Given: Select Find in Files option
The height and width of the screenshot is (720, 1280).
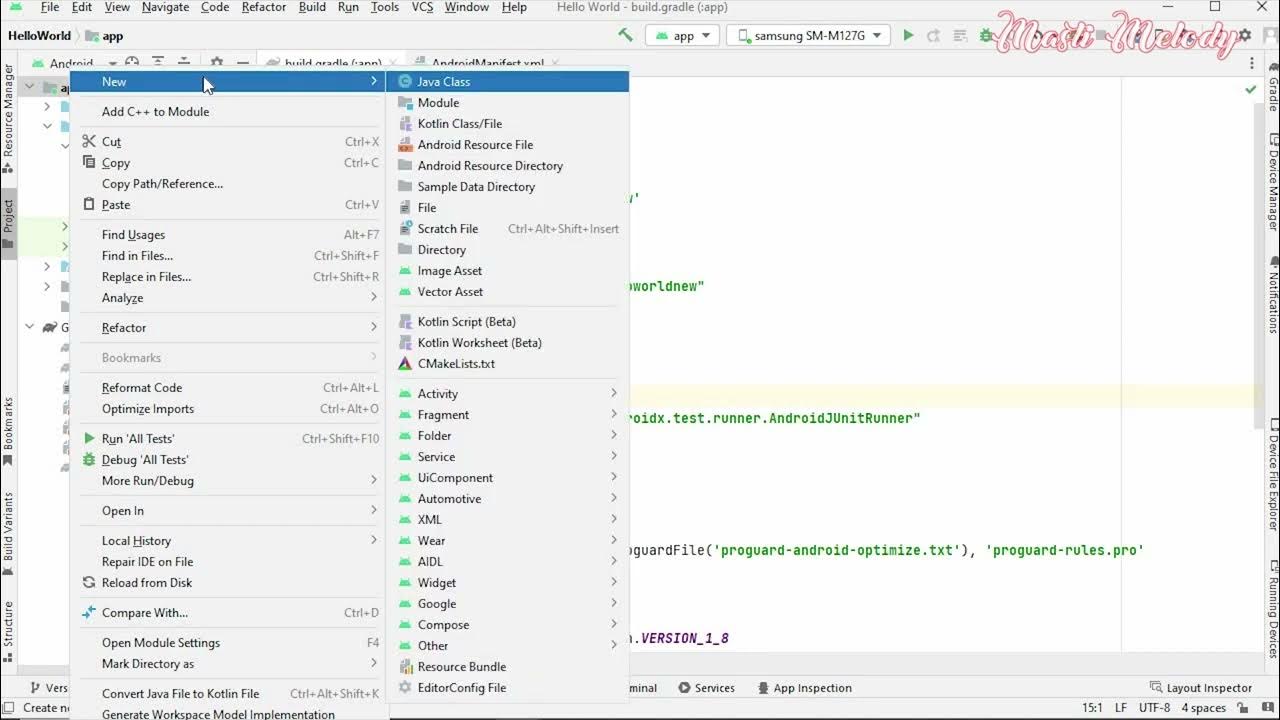Looking at the screenshot, I should (228, 256).
